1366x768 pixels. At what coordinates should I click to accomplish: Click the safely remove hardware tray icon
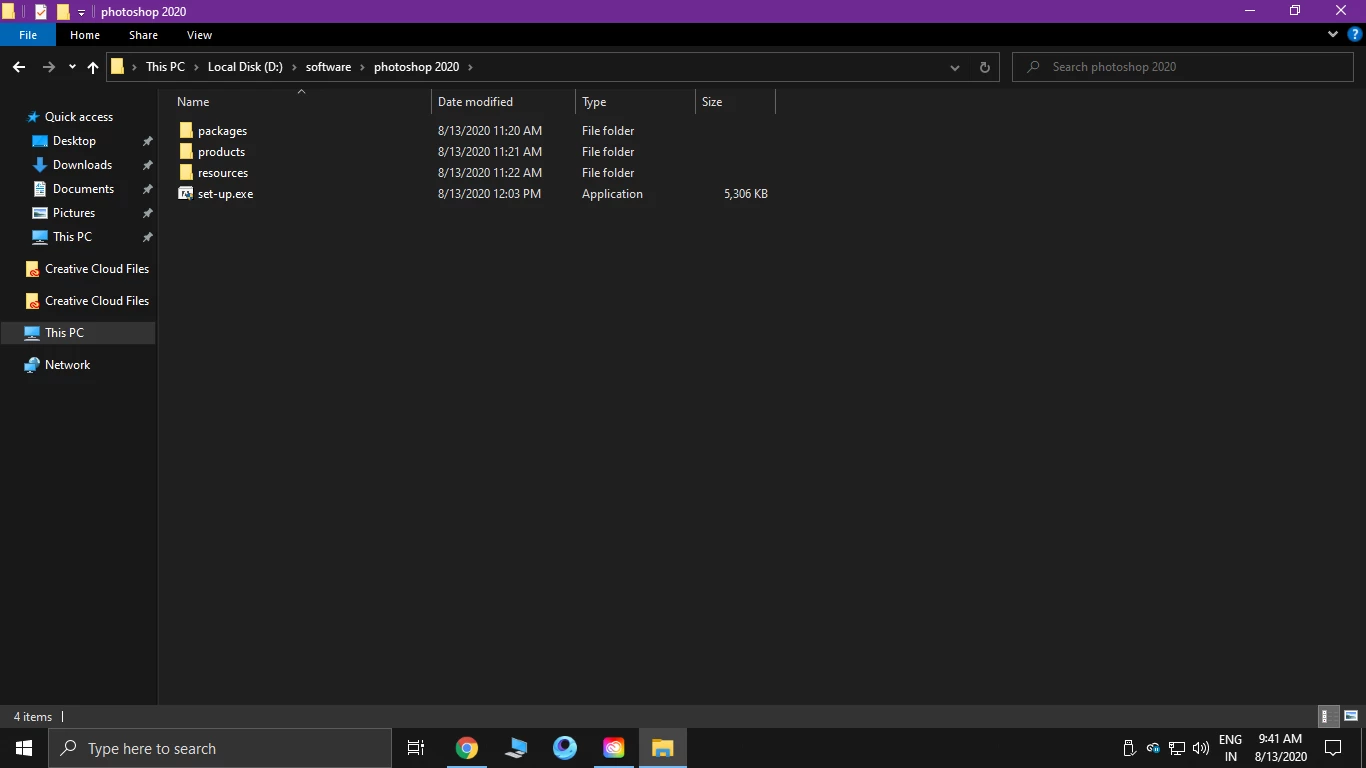point(1129,748)
